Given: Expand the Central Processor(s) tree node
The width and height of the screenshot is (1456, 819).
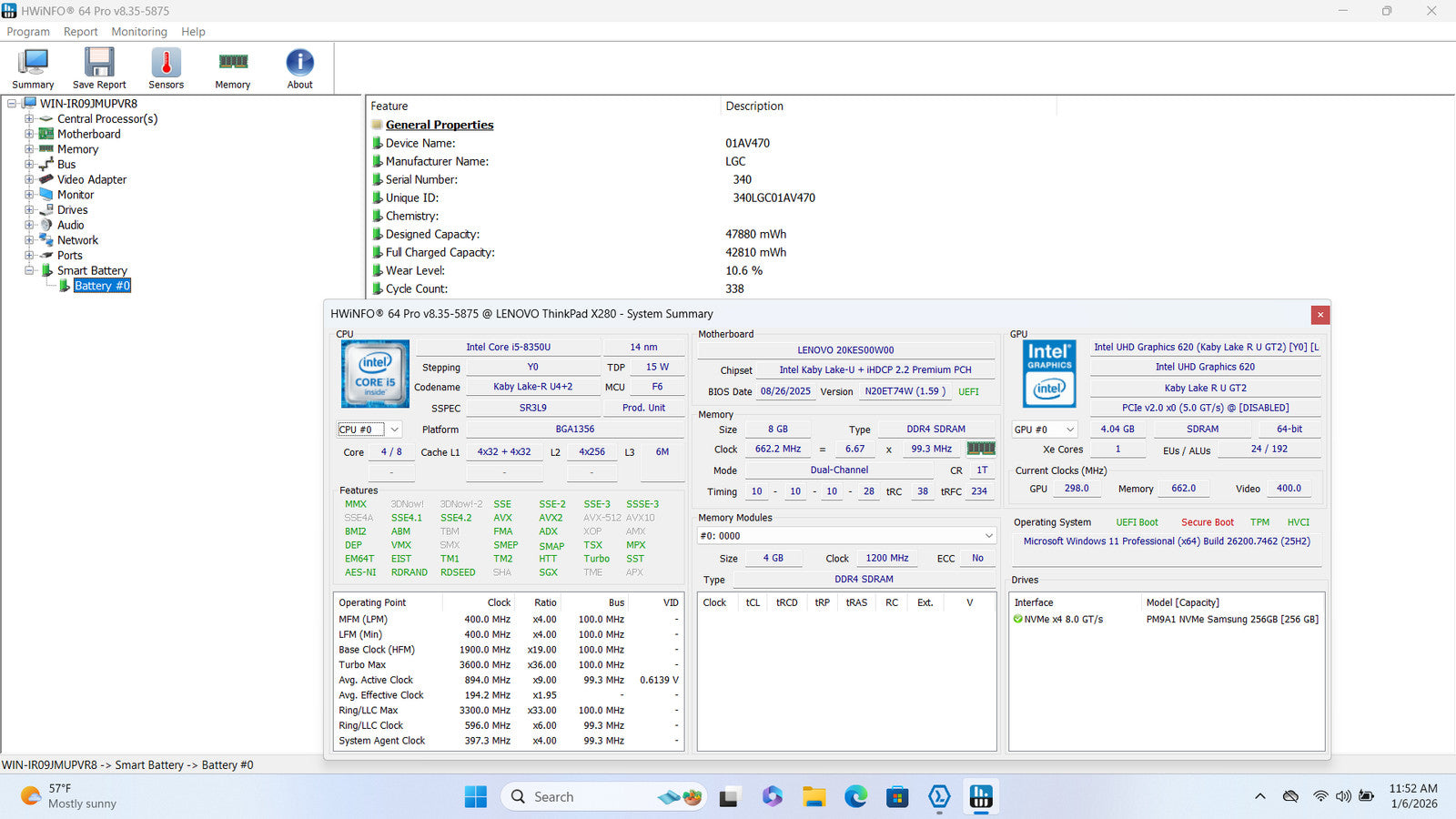Looking at the screenshot, I should point(29,119).
